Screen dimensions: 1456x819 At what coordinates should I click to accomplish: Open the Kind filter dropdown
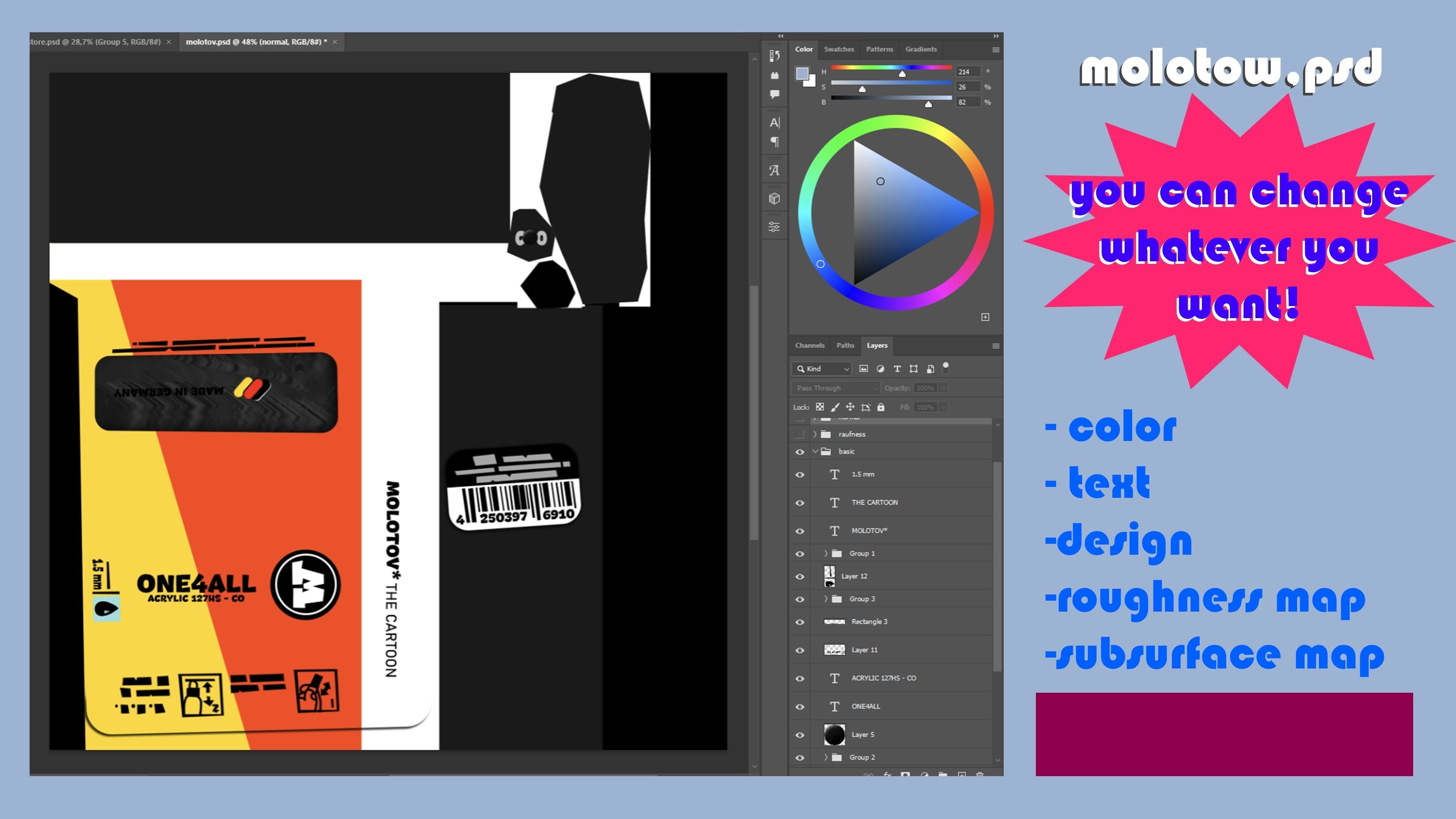(822, 369)
